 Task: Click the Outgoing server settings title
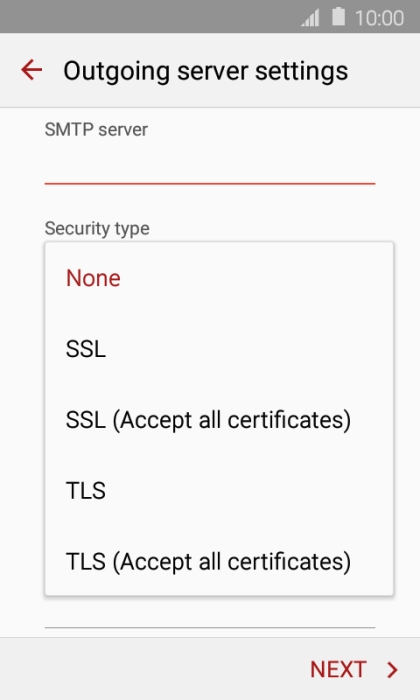click(x=205, y=71)
